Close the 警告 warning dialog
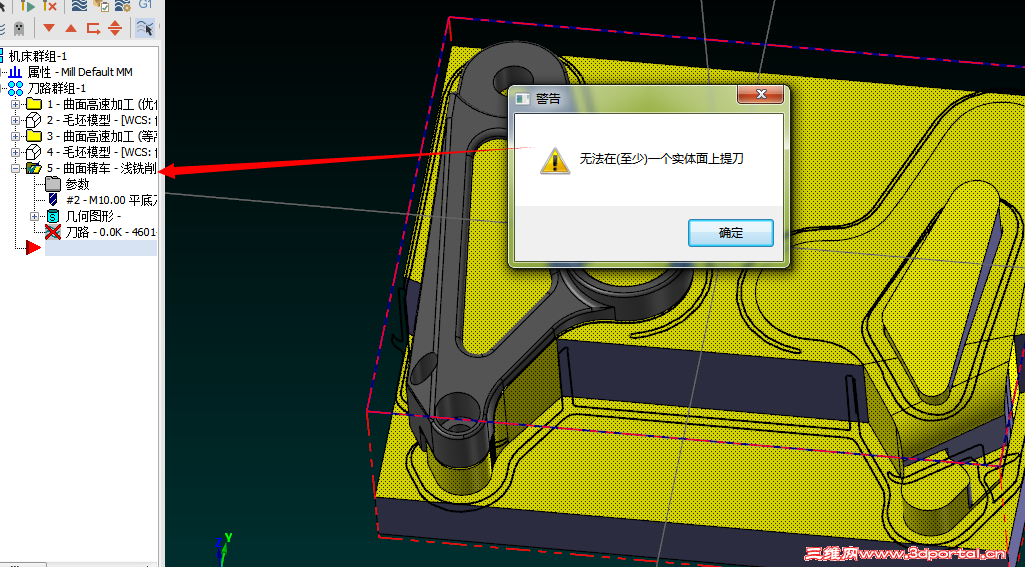 pos(760,94)
